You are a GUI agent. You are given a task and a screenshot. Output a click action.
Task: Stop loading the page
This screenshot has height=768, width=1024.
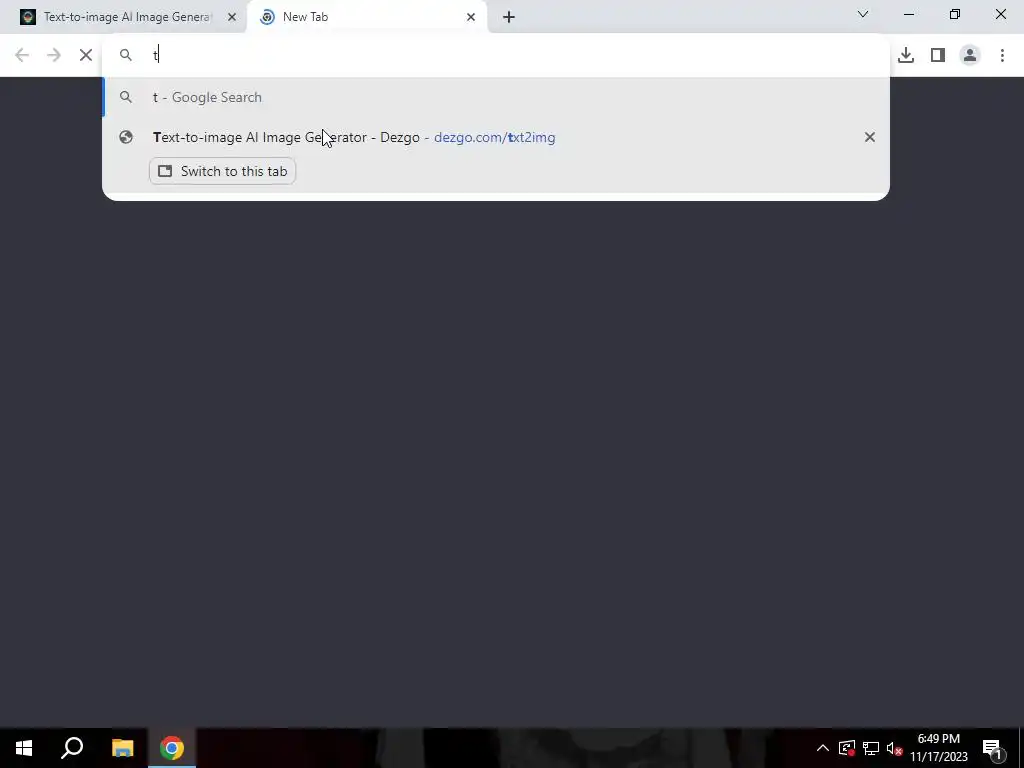click(x=86, y=56)
